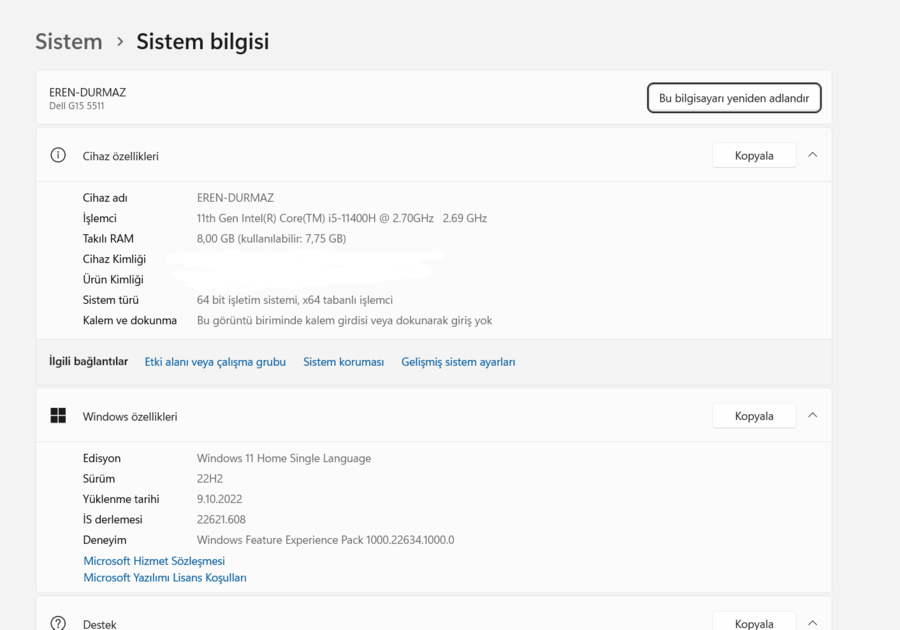The height and width of the screenshot is (630, 900).
Task: Click the Sistem türü 64 bit value
Action: click(x=294, y=300)
